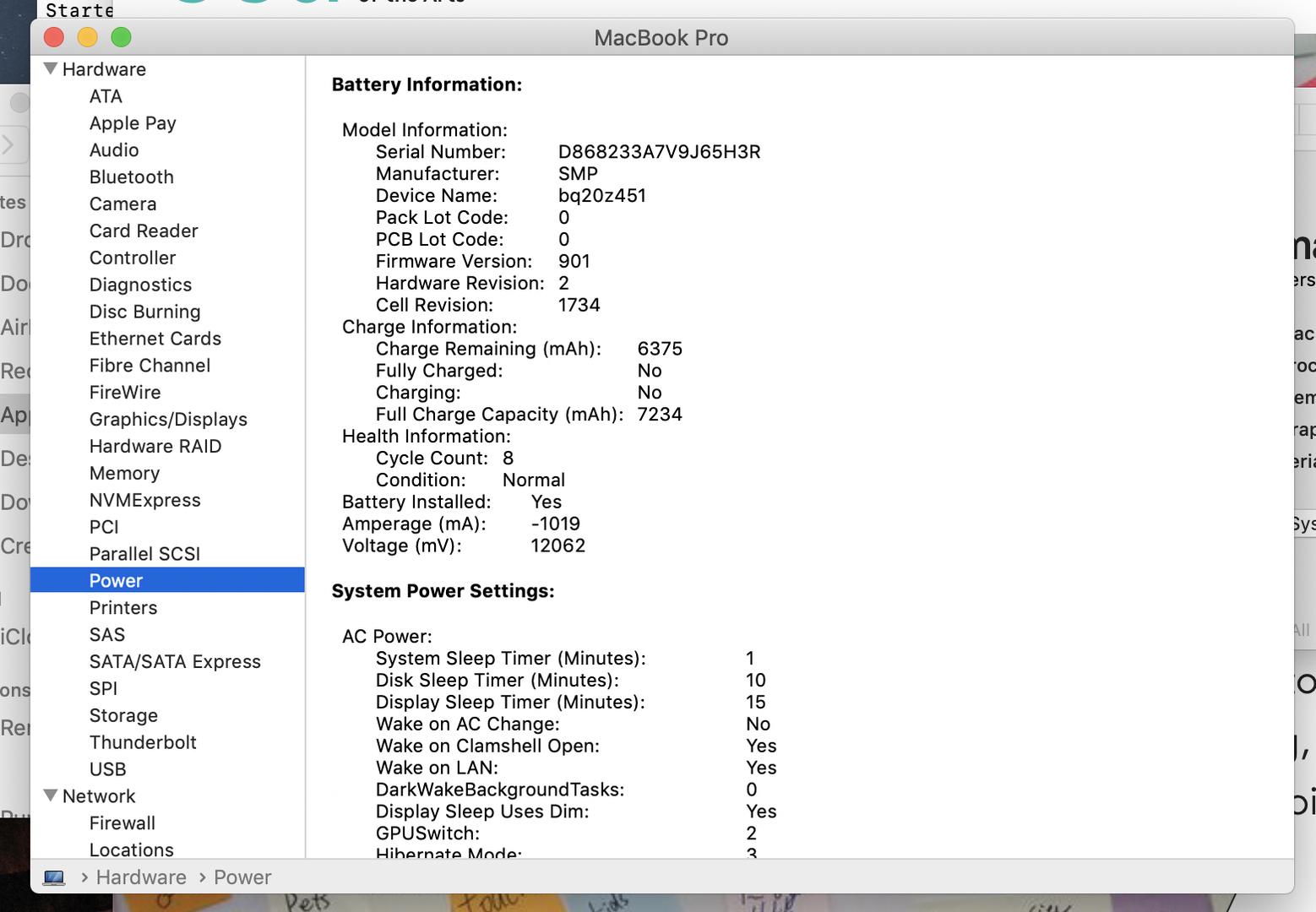Click Disk Sleep Timer value 10
The height and width of the screenshot is (912, 1316).
coord(755,681)
